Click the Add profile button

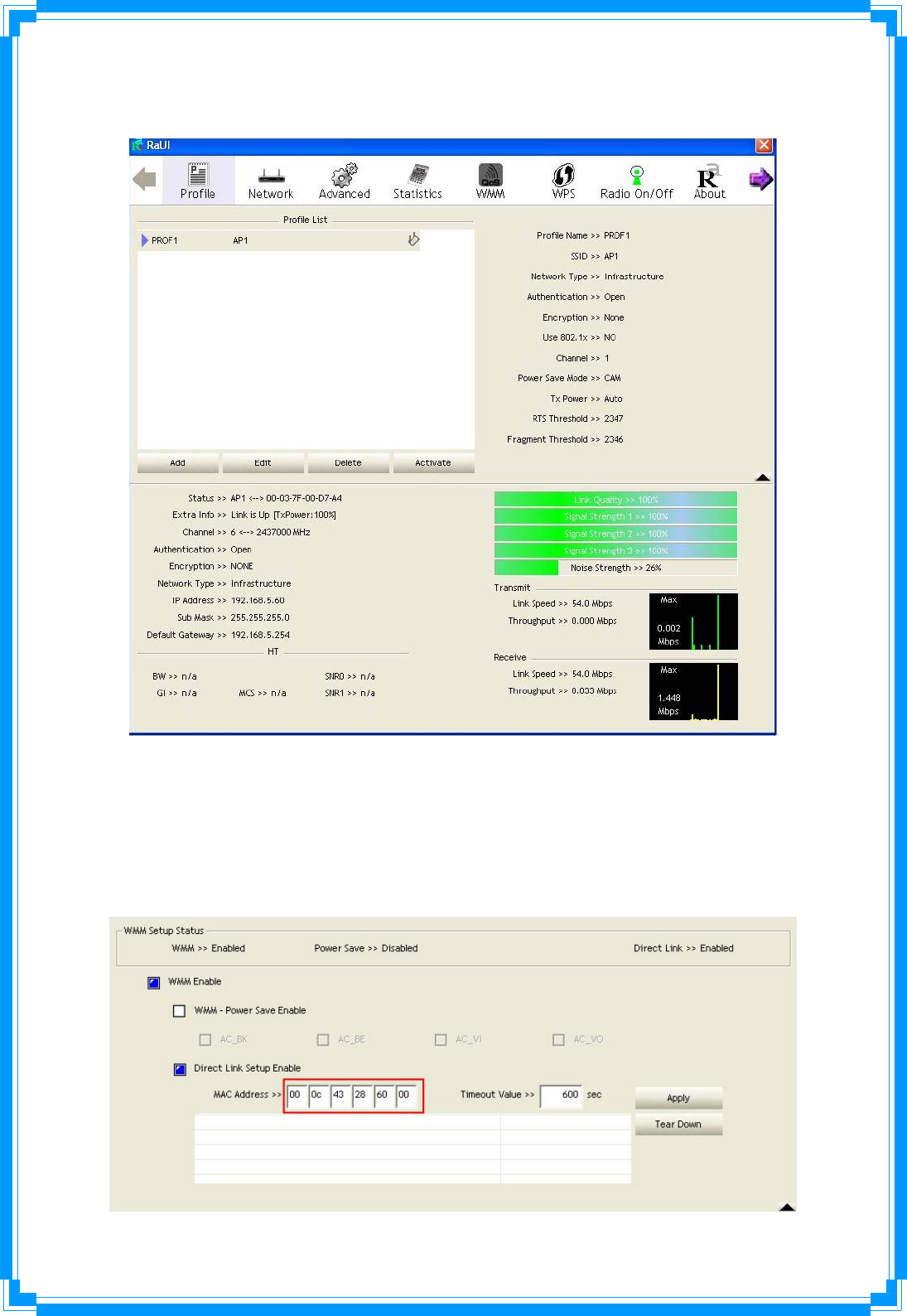click(x=178, y=462)
